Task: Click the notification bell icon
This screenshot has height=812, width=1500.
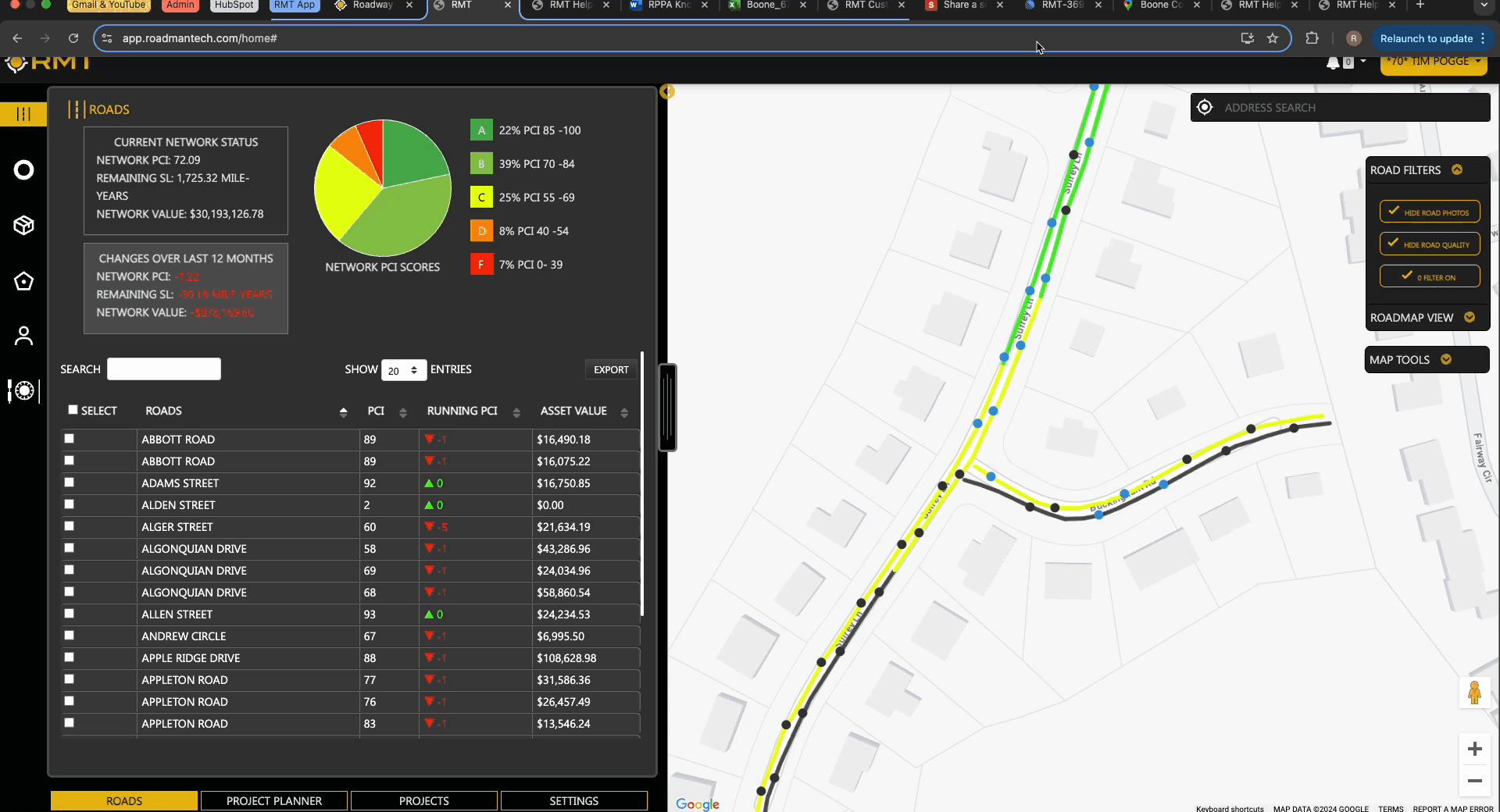Action: click(x=1333, y=62)
